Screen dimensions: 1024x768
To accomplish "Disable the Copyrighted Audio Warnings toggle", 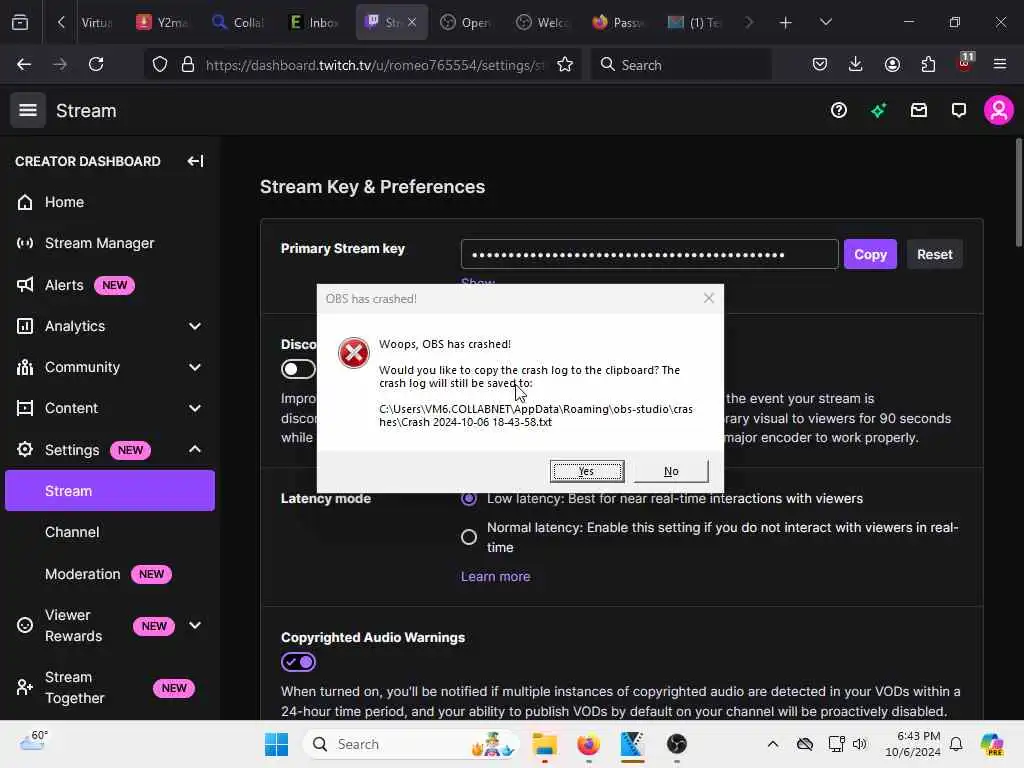I will tap(298, 662).
